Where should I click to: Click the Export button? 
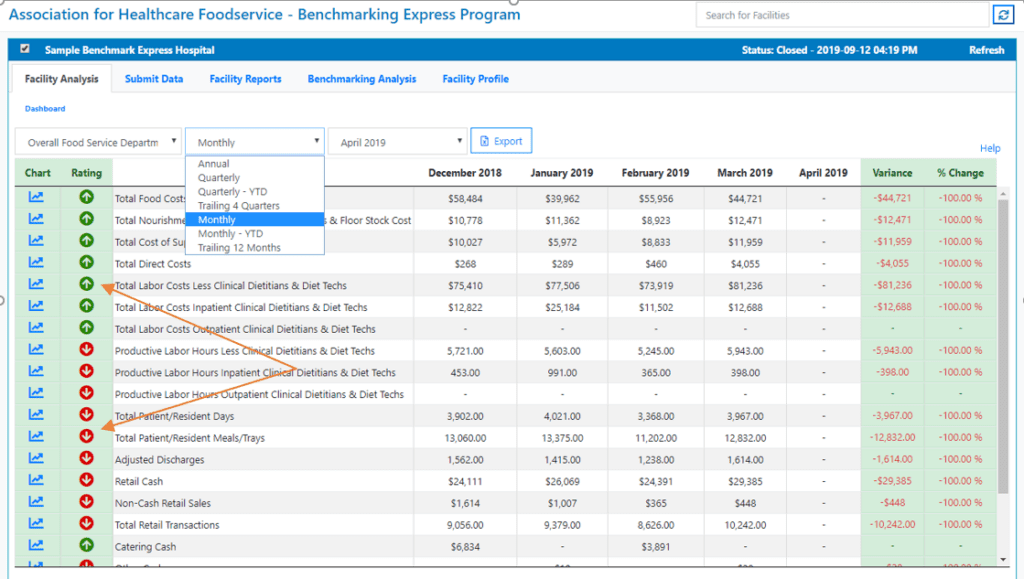click(x=501, y=141)
